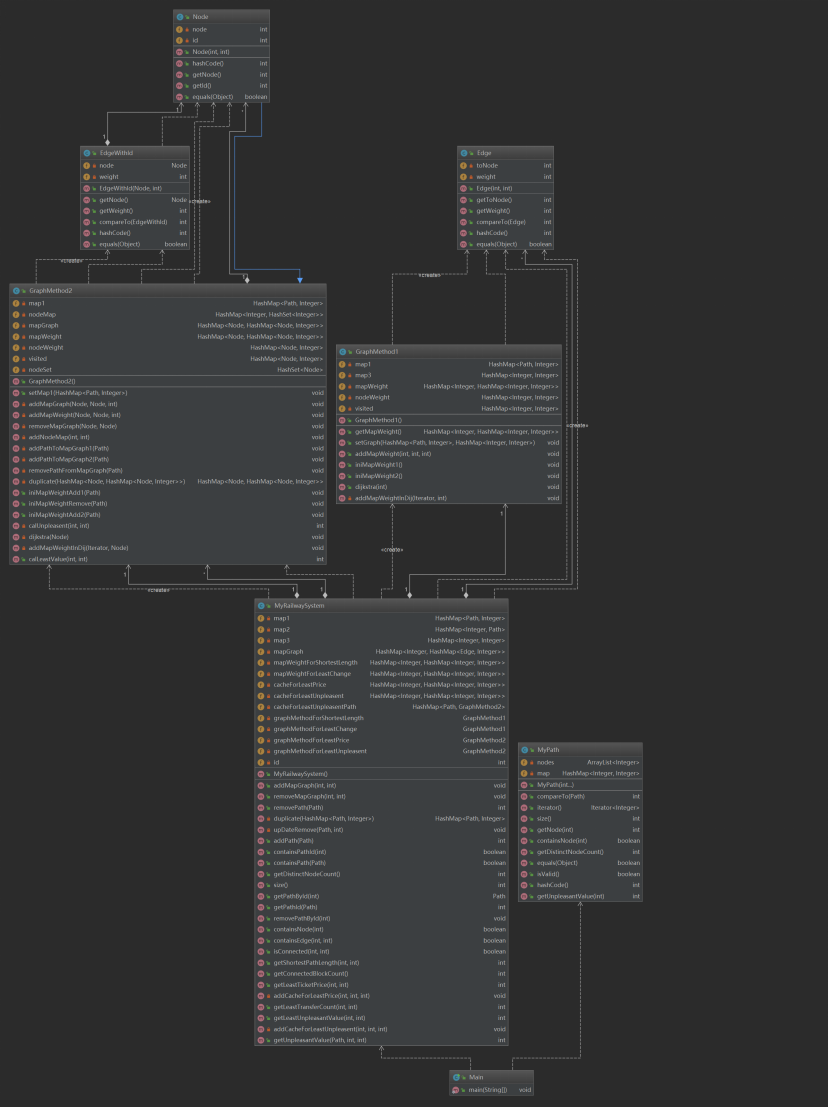Image resolution: width=829 pixels, height=1107 pixels.
Task: Click the method icon beside getId() in Node
Action: click(180, 85)
